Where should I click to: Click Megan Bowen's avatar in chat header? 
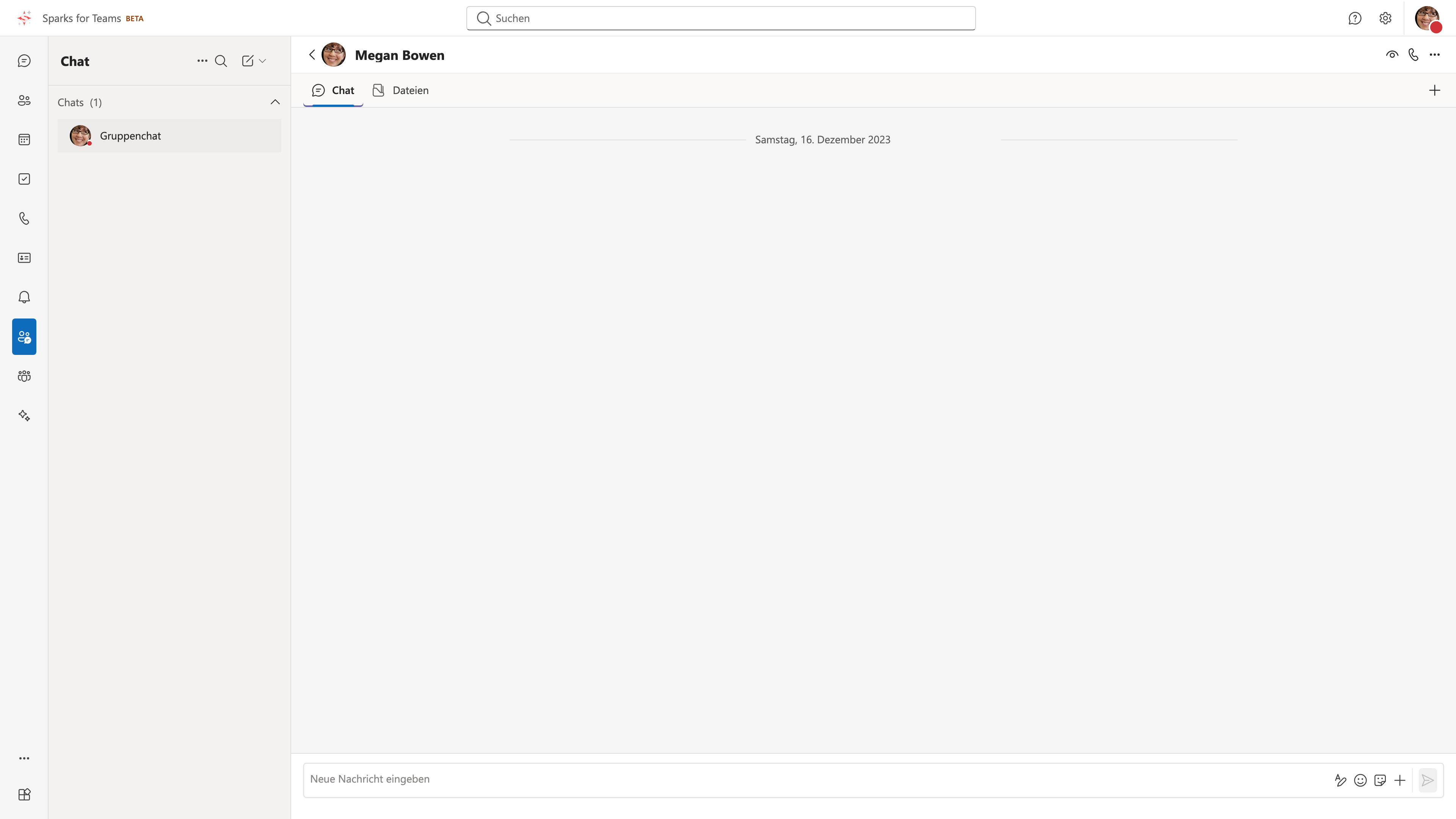pyautogui.click(x=334, y=55)
